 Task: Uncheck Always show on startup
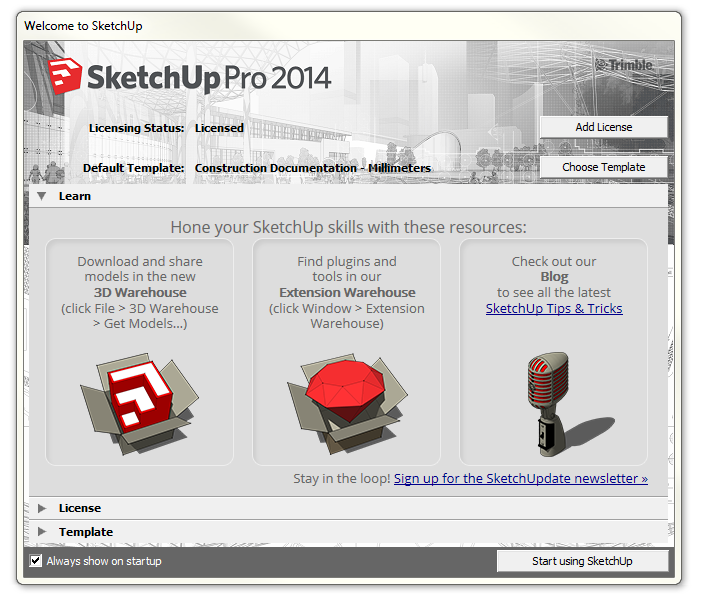pos(36,561)
